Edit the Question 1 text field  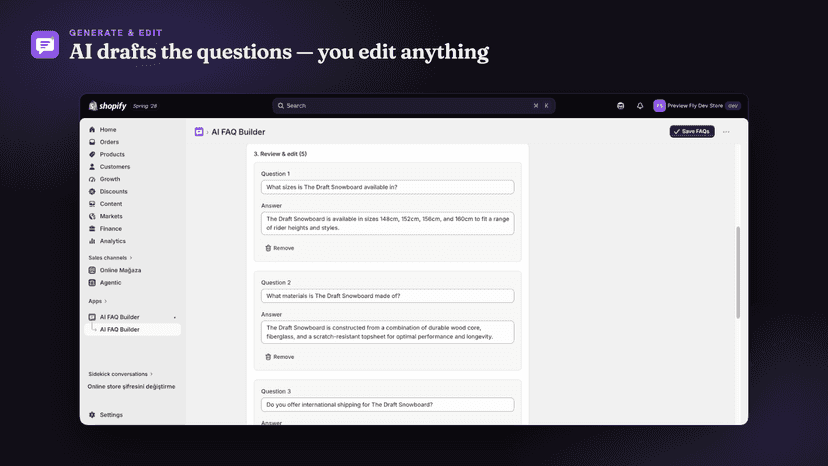click(x=387, y=187)
